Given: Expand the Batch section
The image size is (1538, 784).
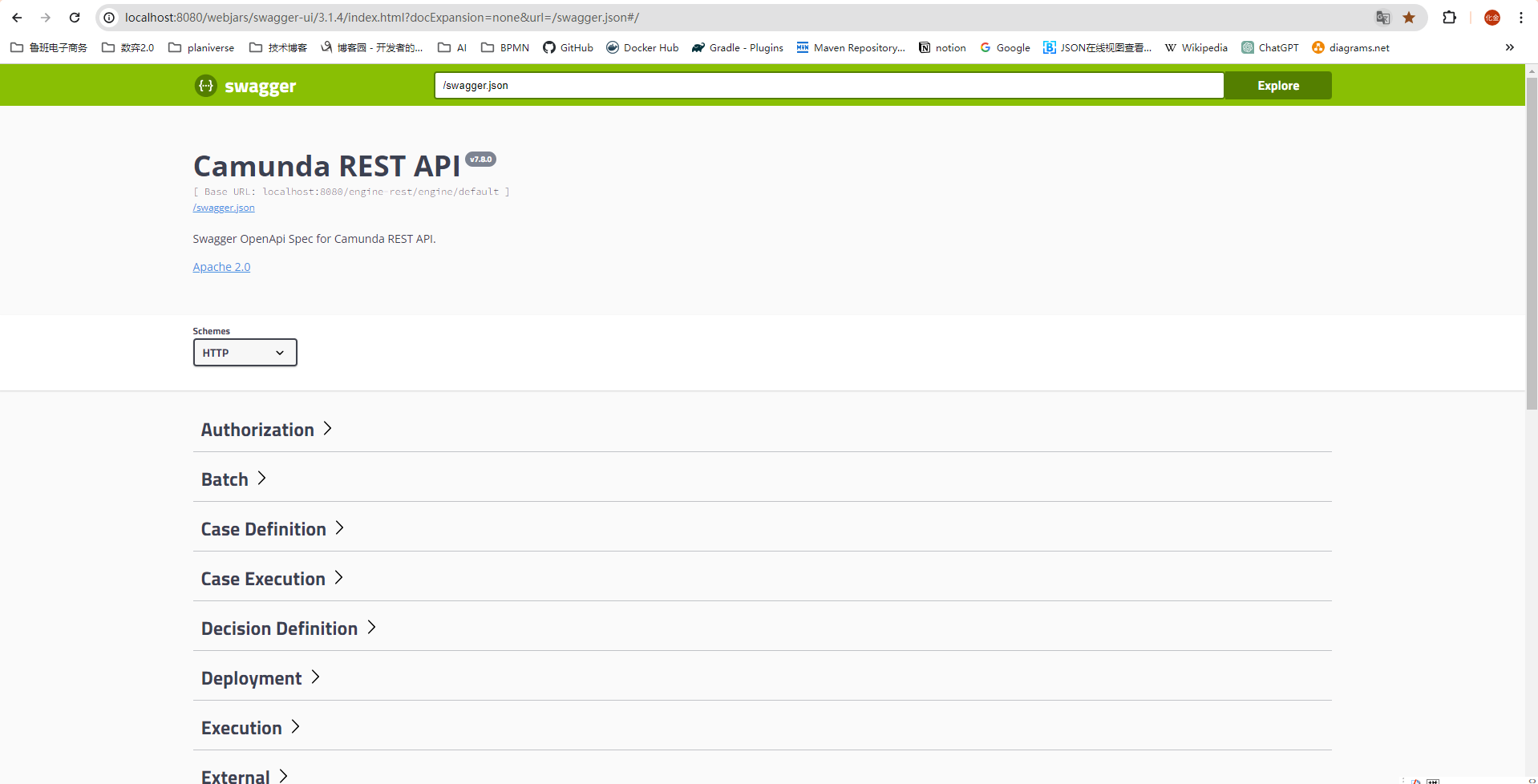Looking at the screenshot, I should tap(762, 479).
